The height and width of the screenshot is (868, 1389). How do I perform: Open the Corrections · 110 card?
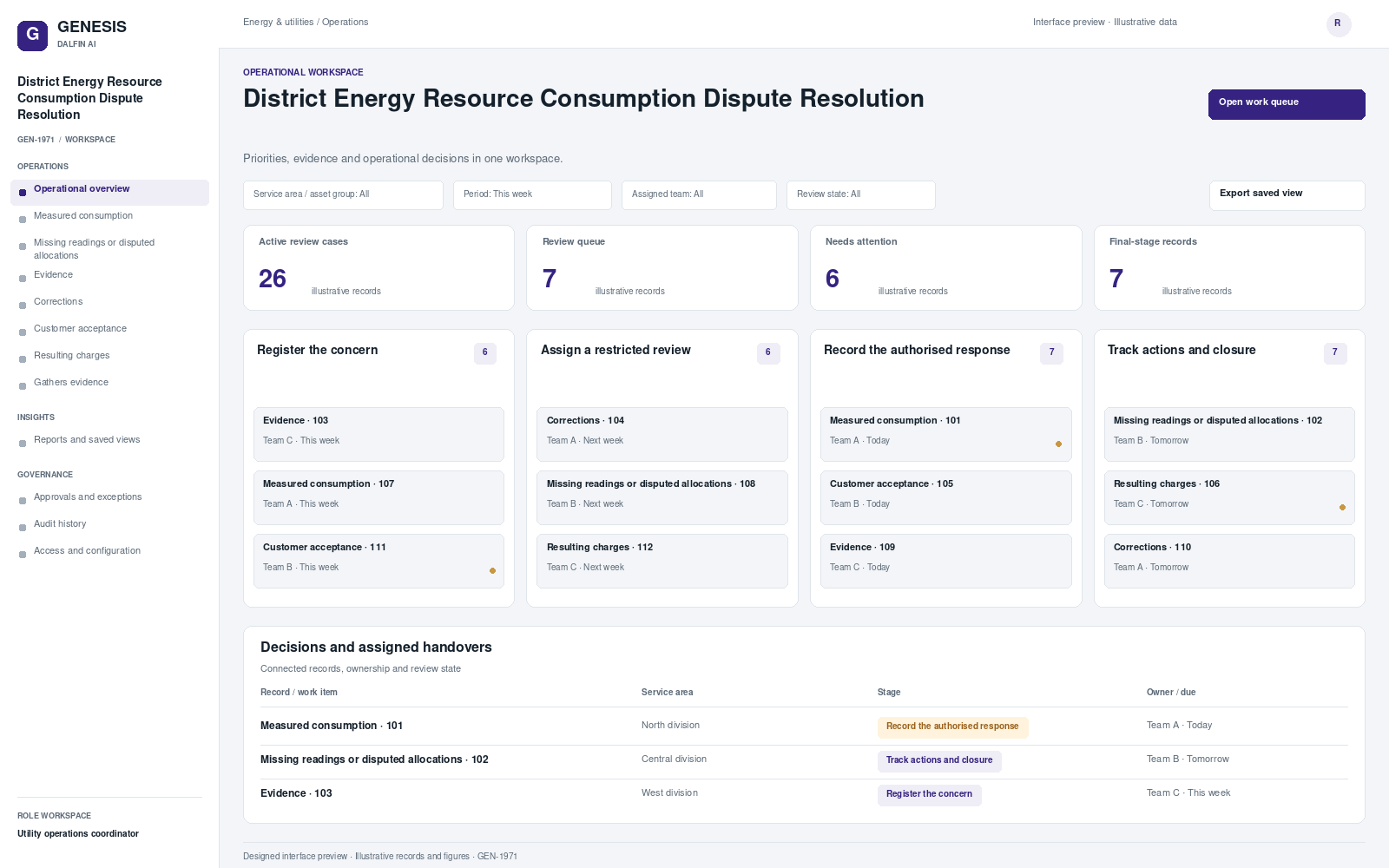(1229, 561)
